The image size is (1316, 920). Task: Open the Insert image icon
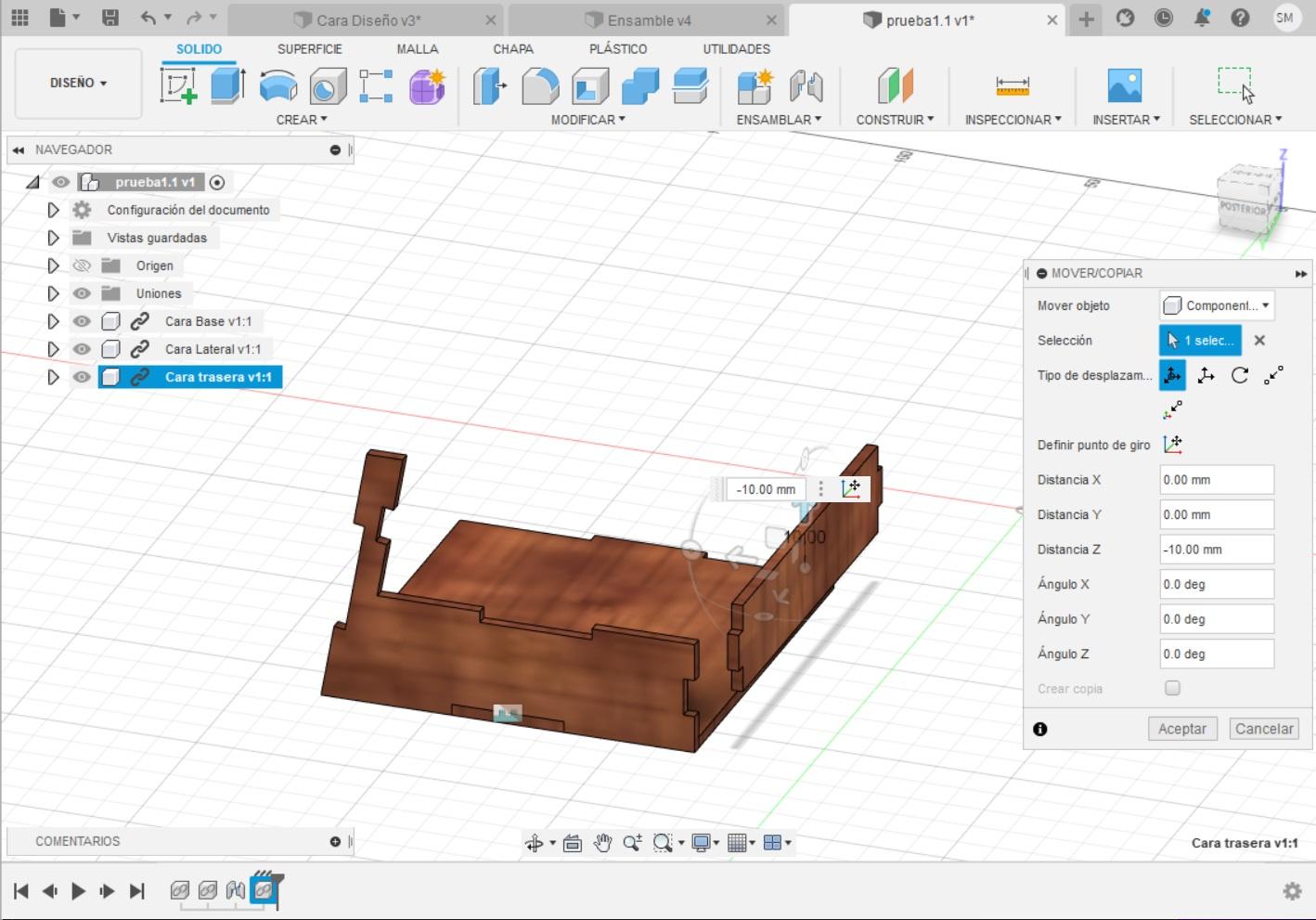point(1125,86)
